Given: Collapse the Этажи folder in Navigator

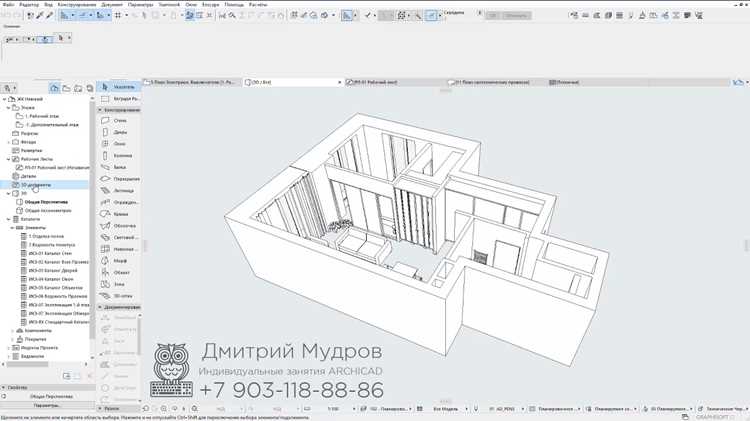Looking at the screenshot, I should (x=8, y=108).
